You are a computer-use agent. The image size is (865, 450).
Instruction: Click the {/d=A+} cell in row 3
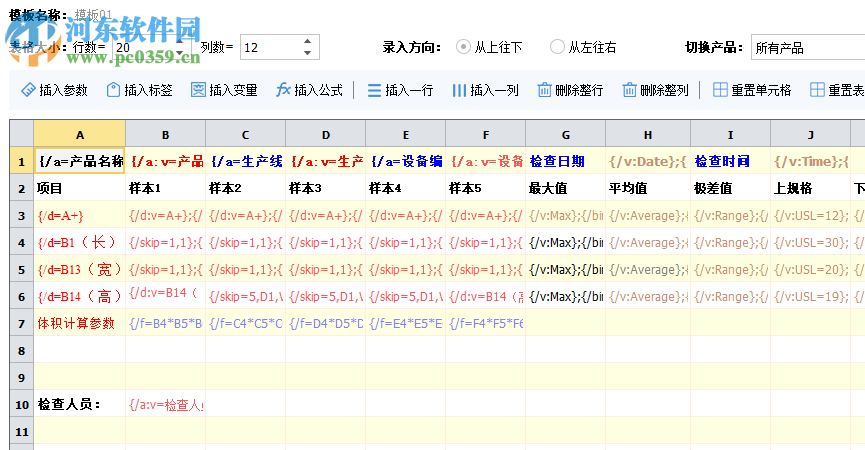pos(80,215)
